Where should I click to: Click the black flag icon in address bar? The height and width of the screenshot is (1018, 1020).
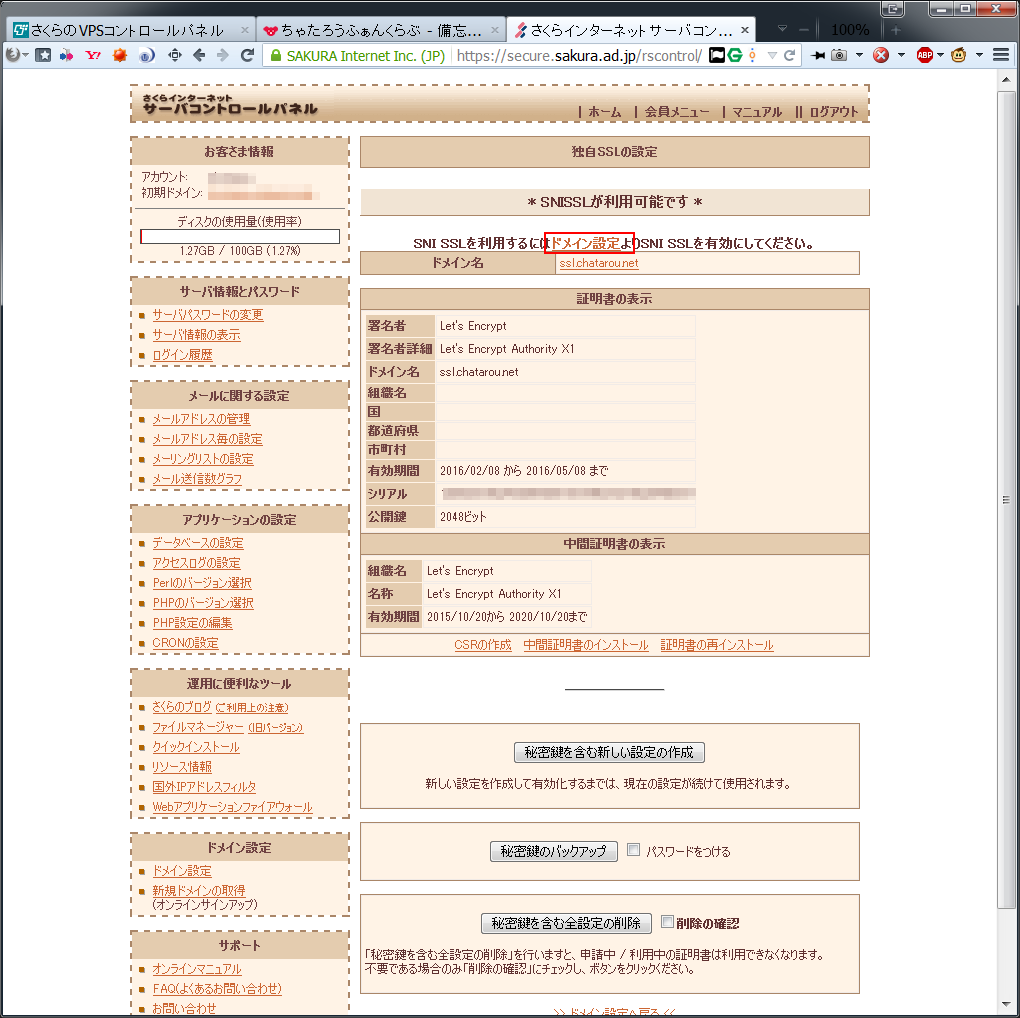716,55
